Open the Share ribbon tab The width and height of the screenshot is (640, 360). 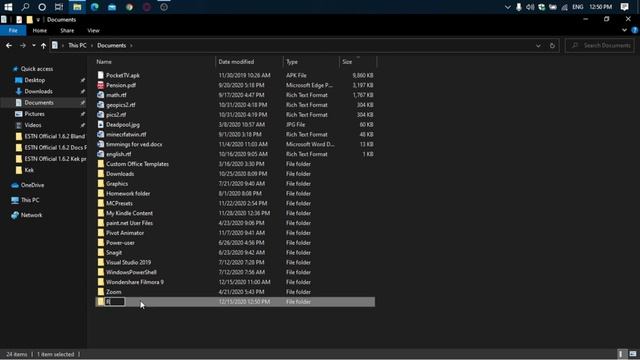(67, 30)
